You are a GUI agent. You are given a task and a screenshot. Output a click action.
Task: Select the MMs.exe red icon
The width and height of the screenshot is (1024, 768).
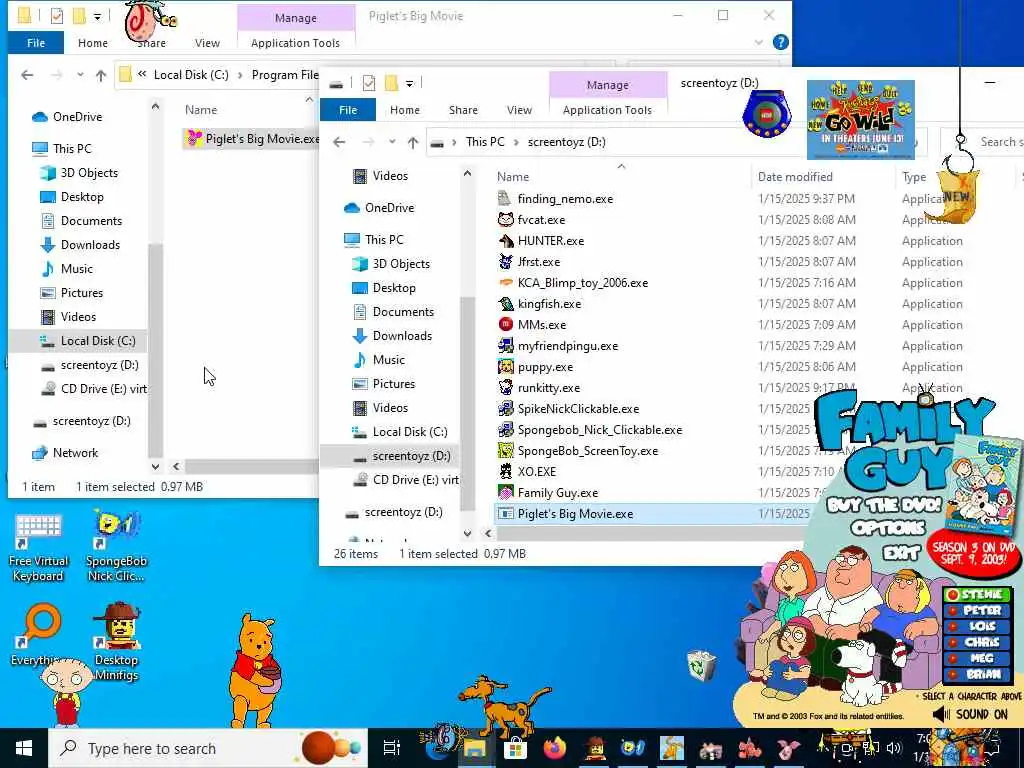(505, 325)
